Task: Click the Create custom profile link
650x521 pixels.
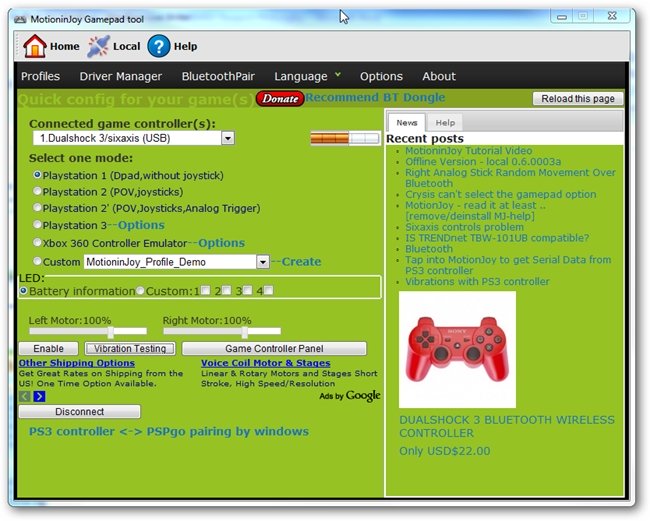Action: [301, 262]
